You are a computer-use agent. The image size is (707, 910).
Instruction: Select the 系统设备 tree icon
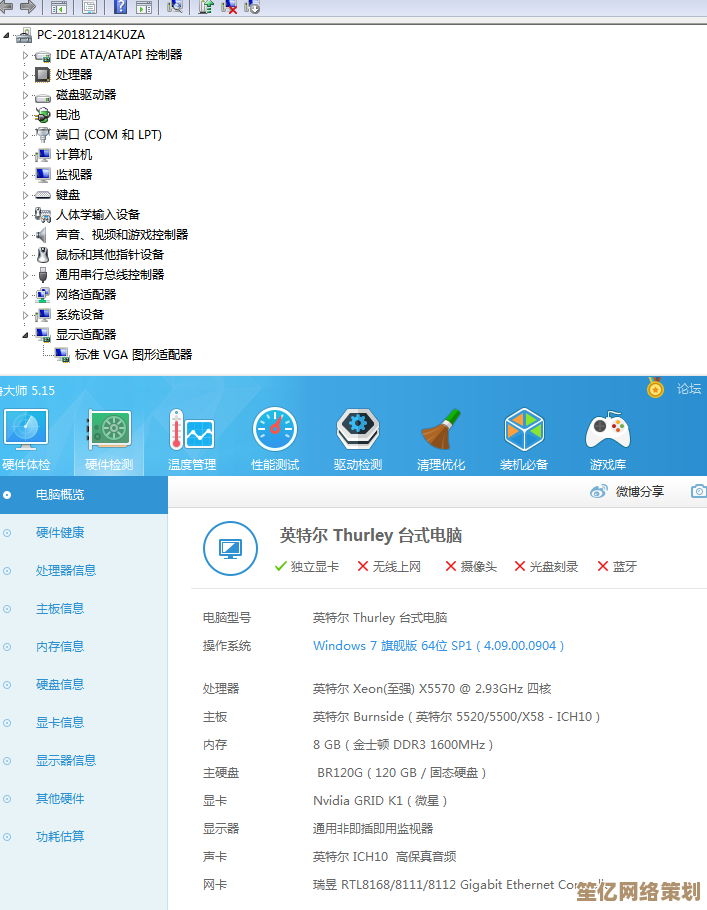click(x=42, y=315)
